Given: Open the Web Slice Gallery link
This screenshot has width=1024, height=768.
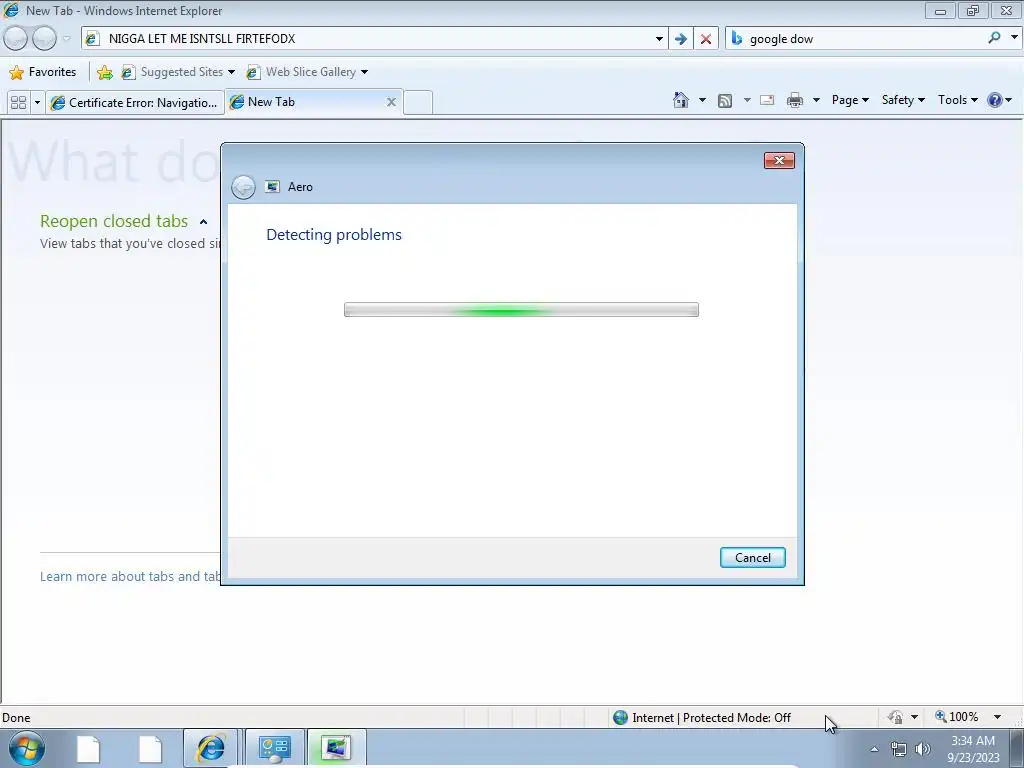Looking at the screenshot, I should click(x=302, y=72).
